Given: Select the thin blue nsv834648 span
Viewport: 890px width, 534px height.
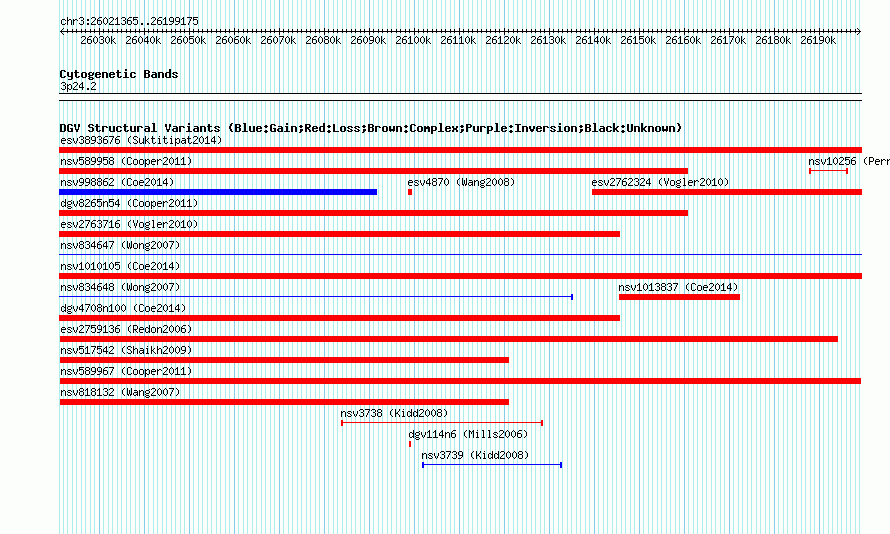Looking at the screenshot, I should (316, 297).
